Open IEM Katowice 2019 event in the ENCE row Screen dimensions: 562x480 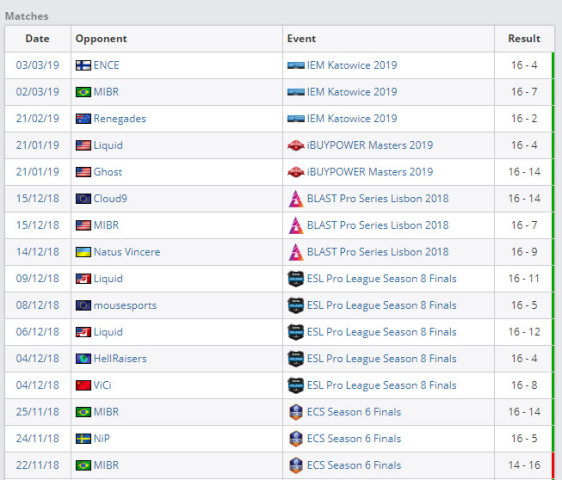352,65
